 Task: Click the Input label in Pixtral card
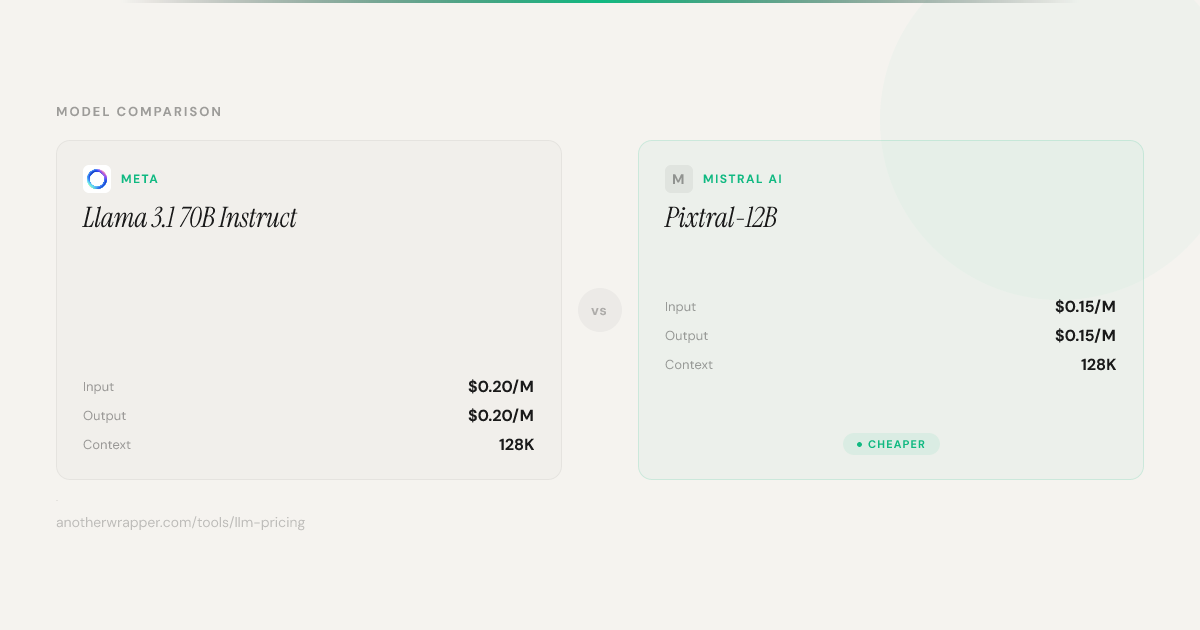point(680,307)
